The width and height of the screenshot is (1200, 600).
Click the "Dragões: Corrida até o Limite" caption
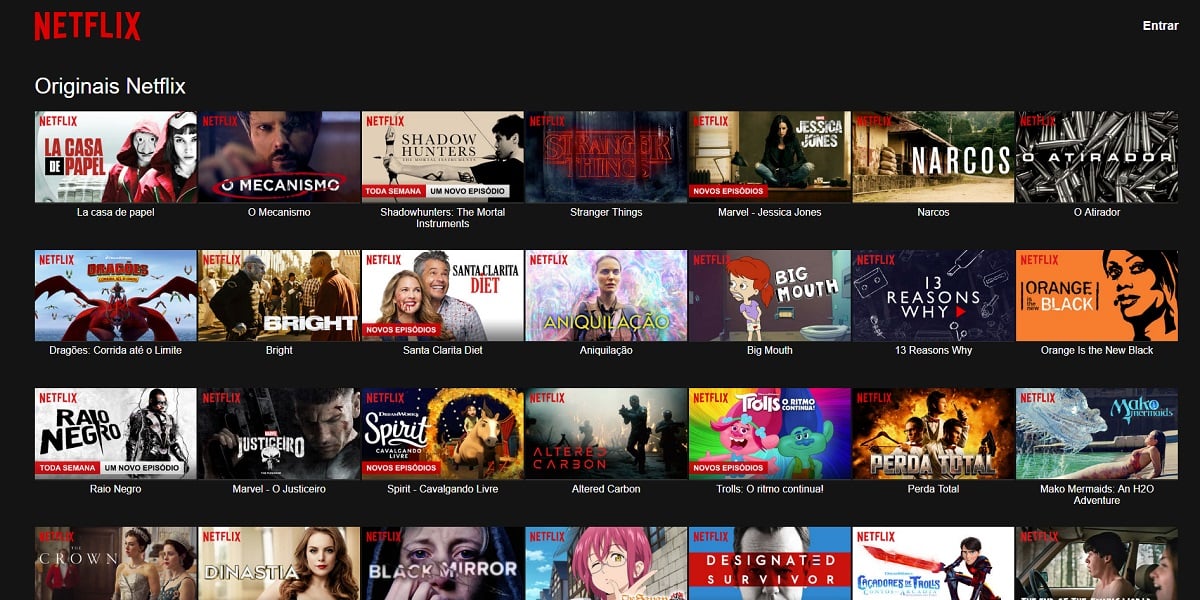[116, 351]
